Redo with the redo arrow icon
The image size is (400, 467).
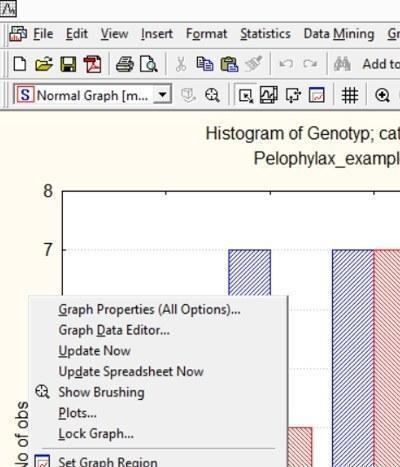tap(310, 64)
